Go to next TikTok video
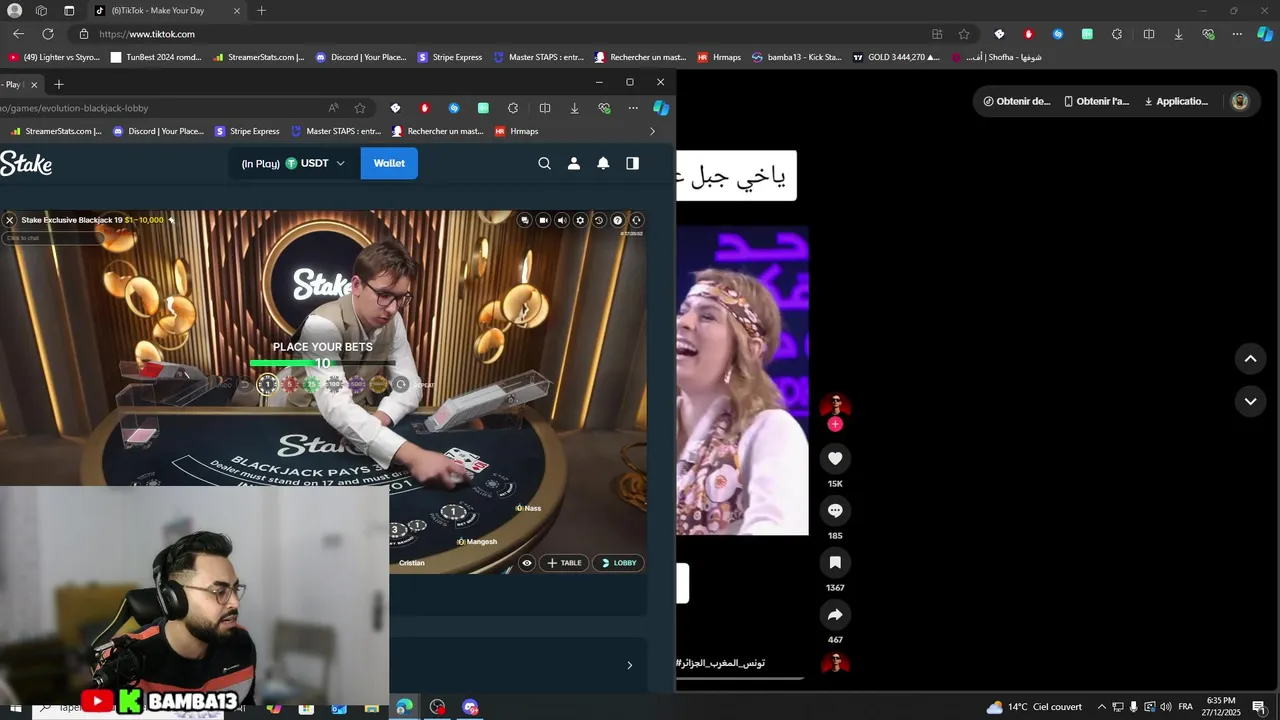Image resolution: width=1280 pixels, height=720 pixels. click(x=1250, y=401)
